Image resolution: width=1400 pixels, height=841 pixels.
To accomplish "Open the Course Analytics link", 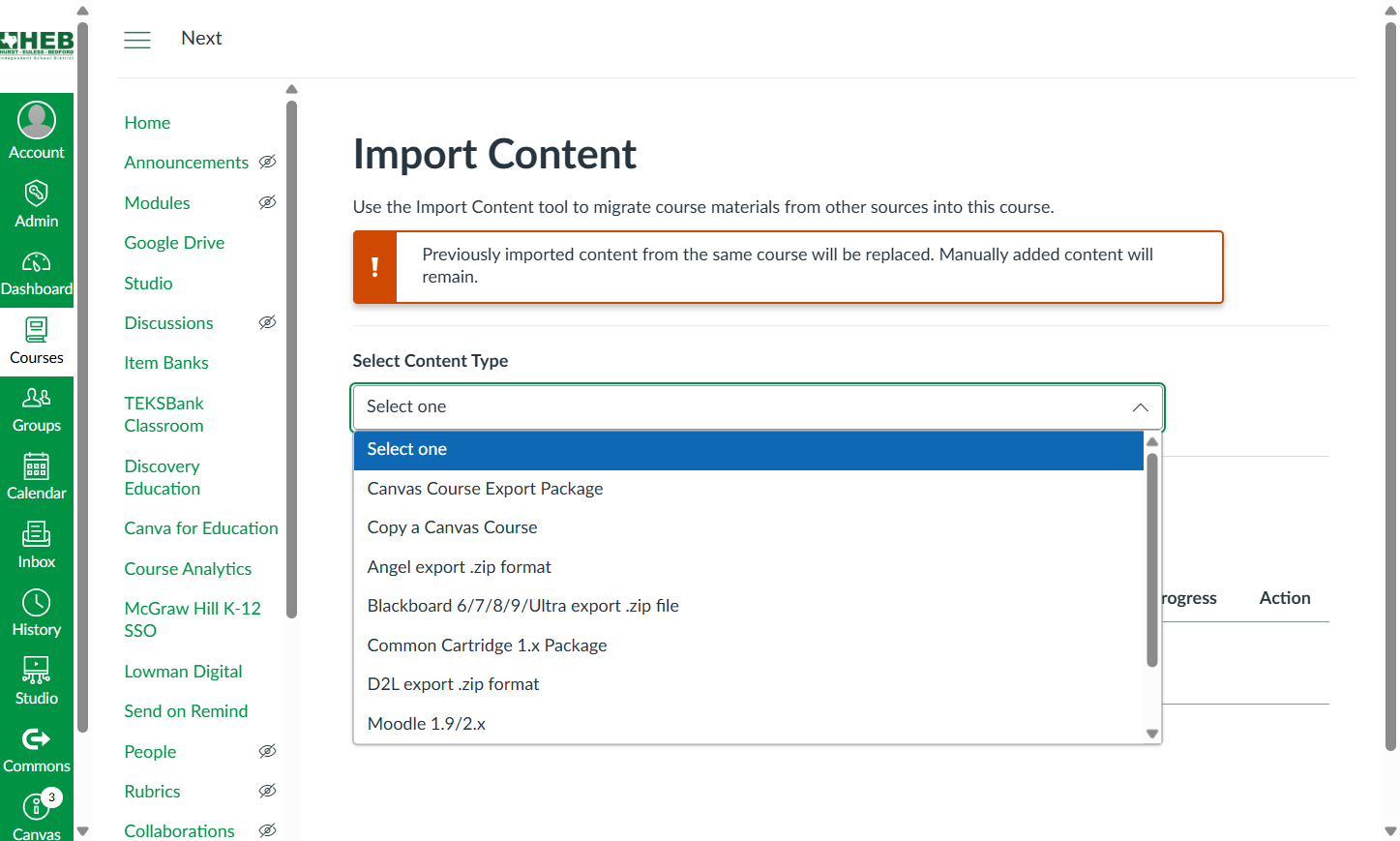I will click(x=188, y=569).
